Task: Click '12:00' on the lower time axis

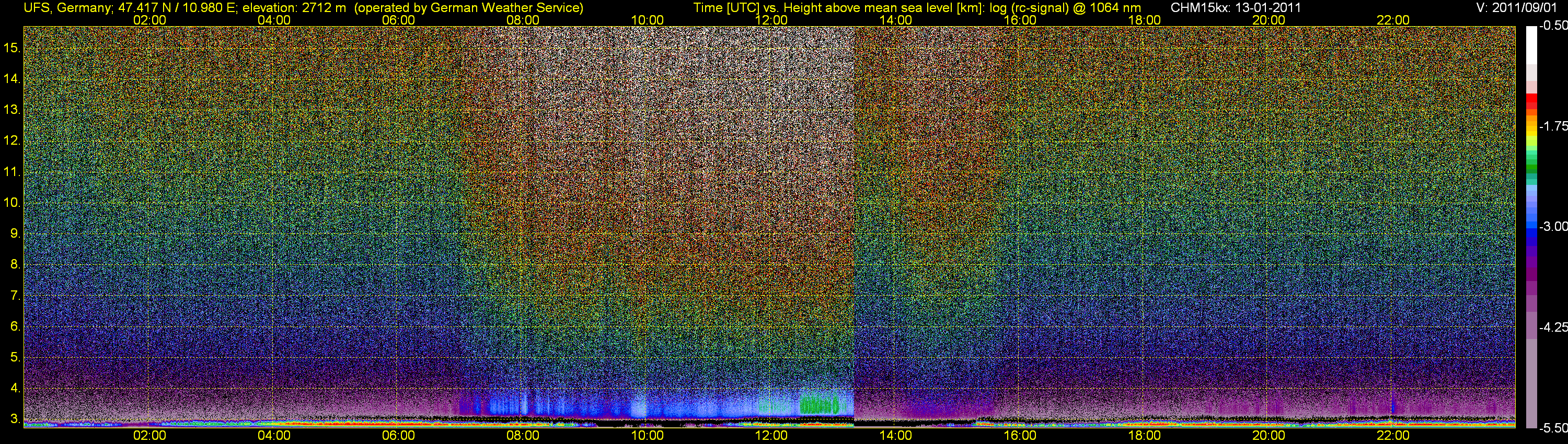Action: [771, 436]
